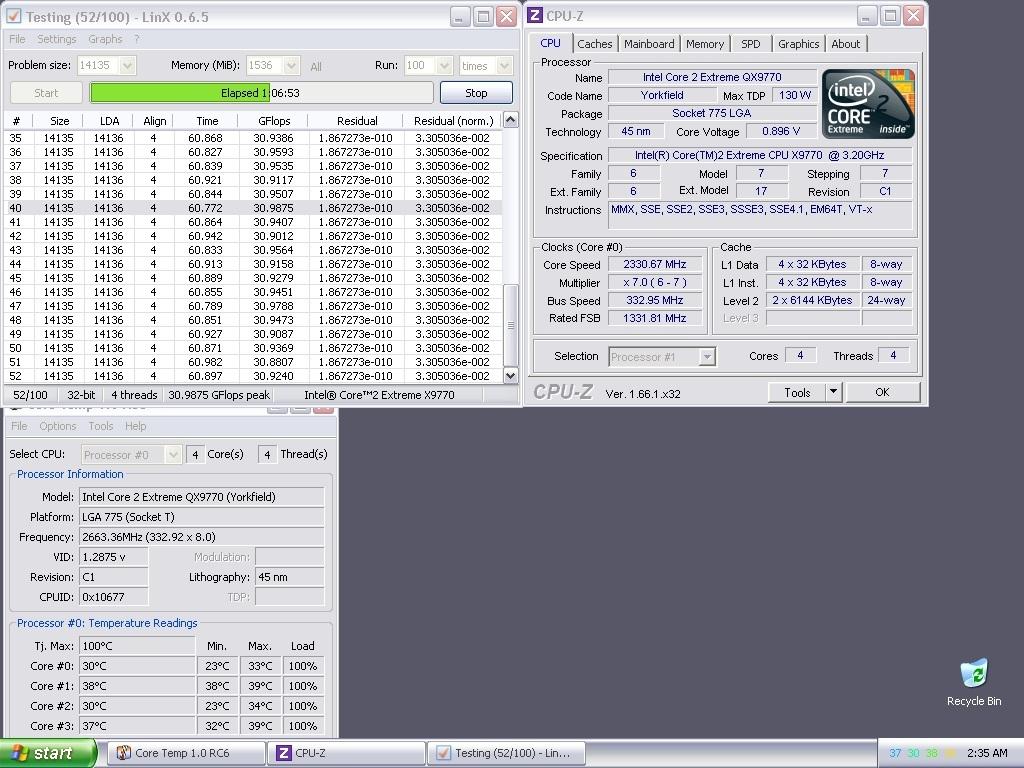Viewport: 1024px width, 768px height.
Task: Click the 52/100 status bar entry
Action: (x=30, y=394)
